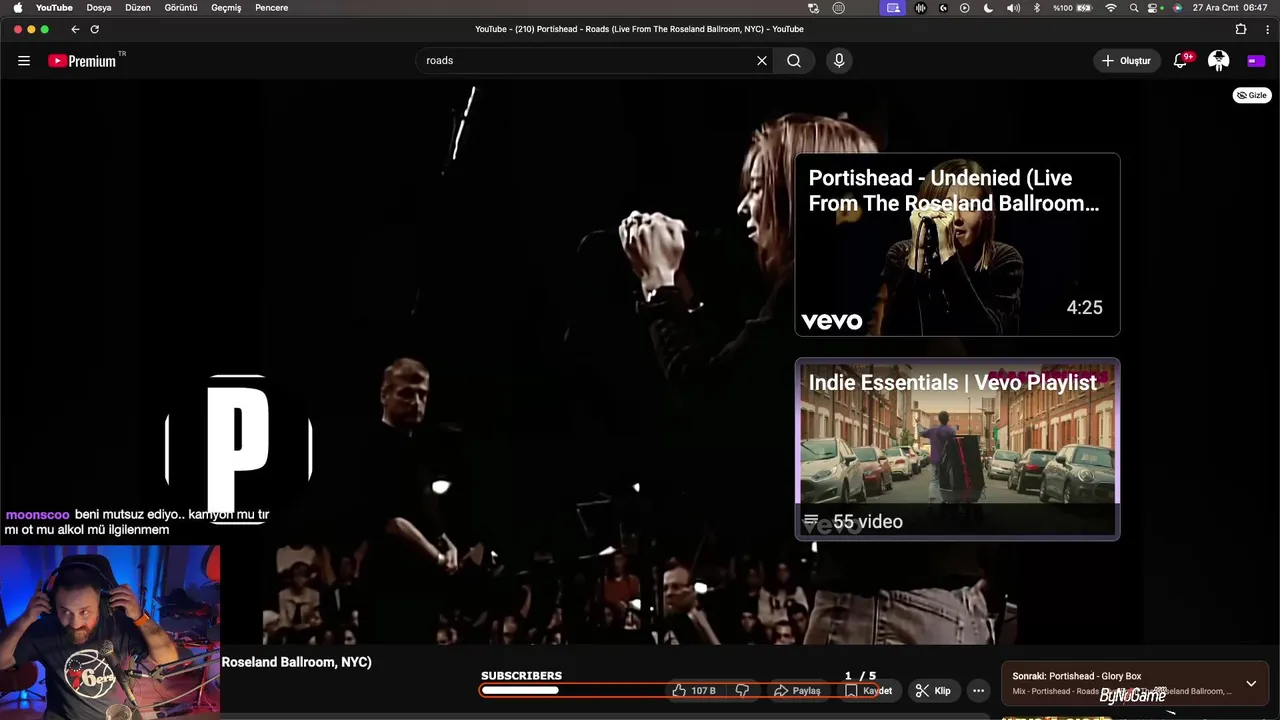1280x720 pixels.
Task: Click moonscoo username in chat overlay
Action: [38, 515]
